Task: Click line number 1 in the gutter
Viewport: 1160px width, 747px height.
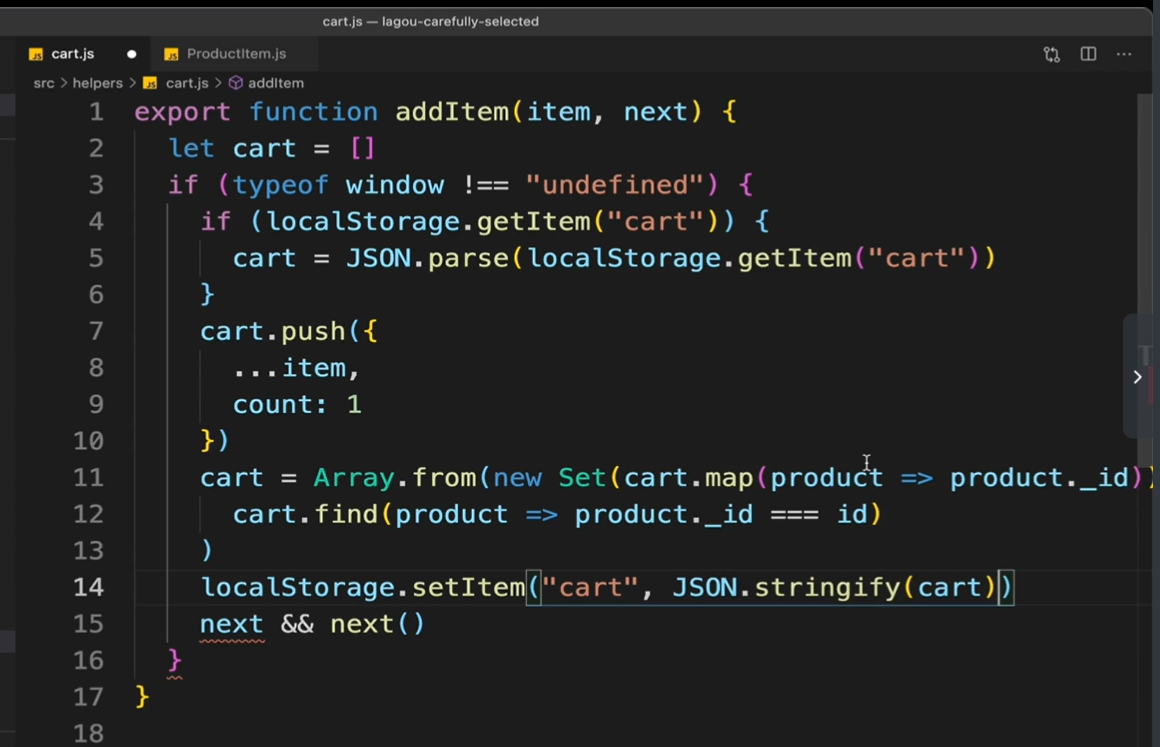Action: (96, 112)
